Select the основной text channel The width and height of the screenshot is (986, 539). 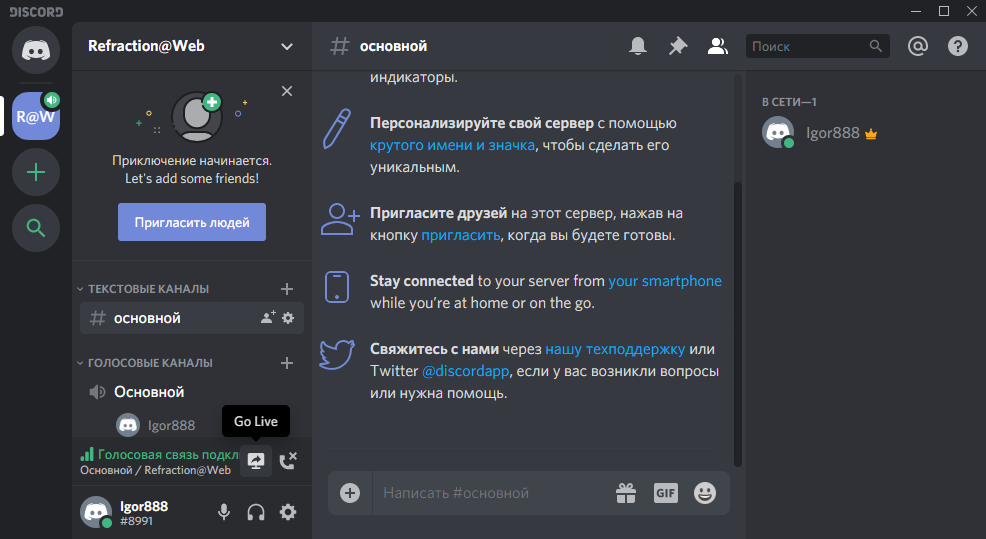(150, 318)
